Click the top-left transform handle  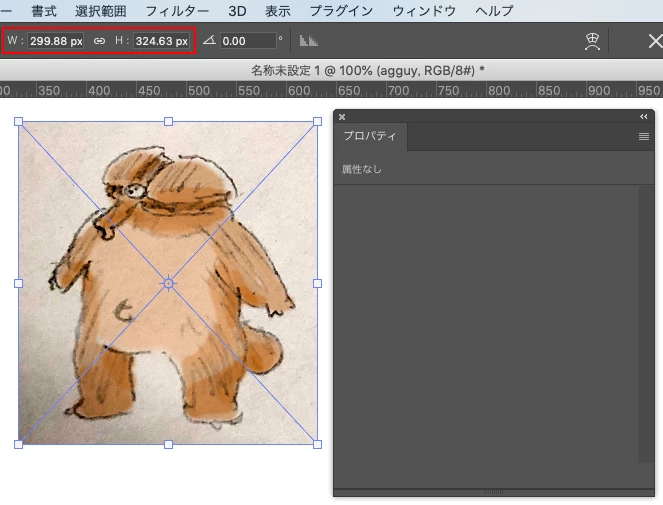(19, 122)
